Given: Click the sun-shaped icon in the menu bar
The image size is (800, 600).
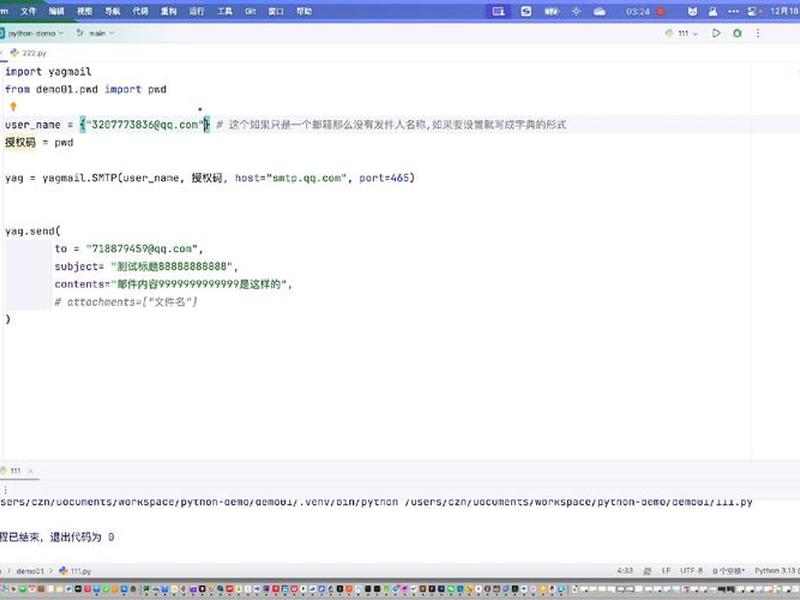Looking at the screenshot, I should coord(577,11).
